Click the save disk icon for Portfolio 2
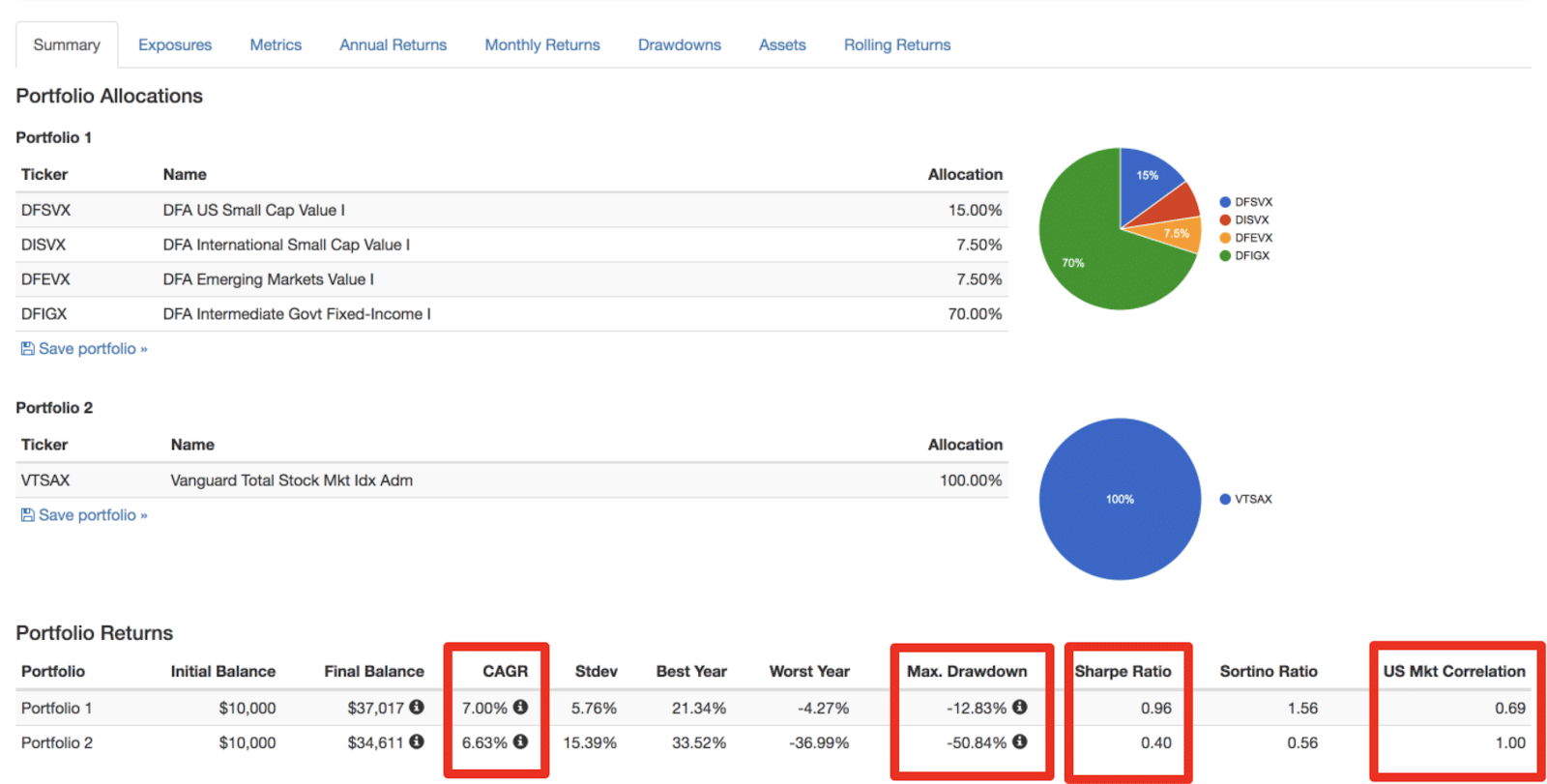The width and height of the screenshot is (1547, 784). [27, 514]
